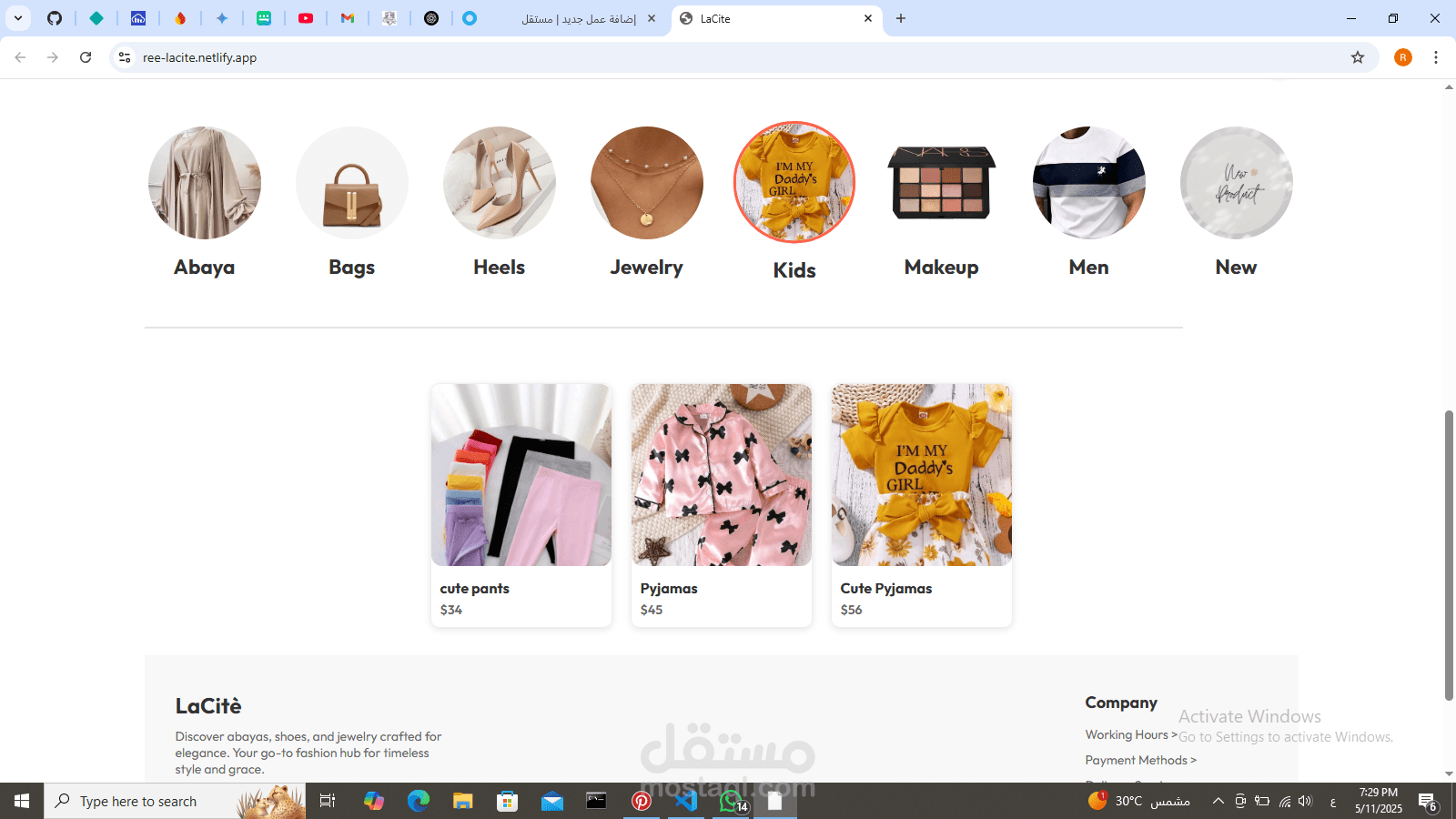Select the Jewelry category image
1456x819 pixels.
pos(647,183)
